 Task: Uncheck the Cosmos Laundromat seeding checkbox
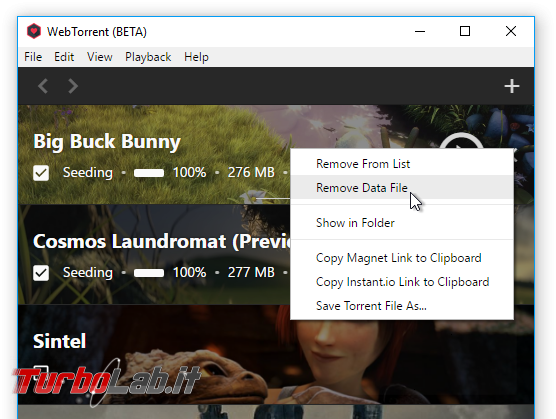tap(41, 273)
